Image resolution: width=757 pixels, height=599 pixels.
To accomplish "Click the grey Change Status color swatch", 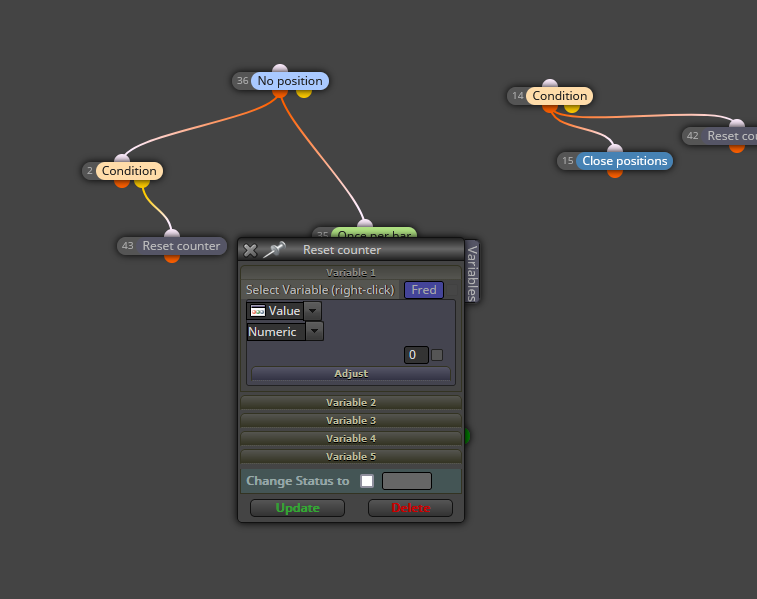I will click(407, 481).
